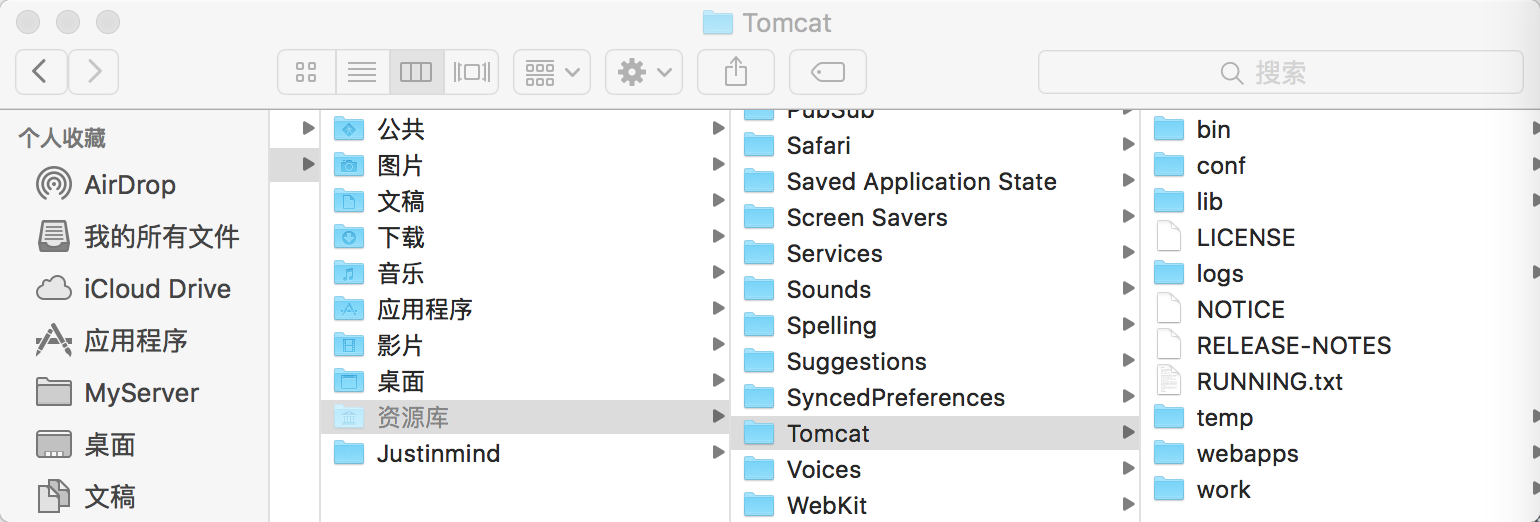Go forward with the right chevron button
The width and height of the screenshot is (1540, 522).
coord(94,72)
